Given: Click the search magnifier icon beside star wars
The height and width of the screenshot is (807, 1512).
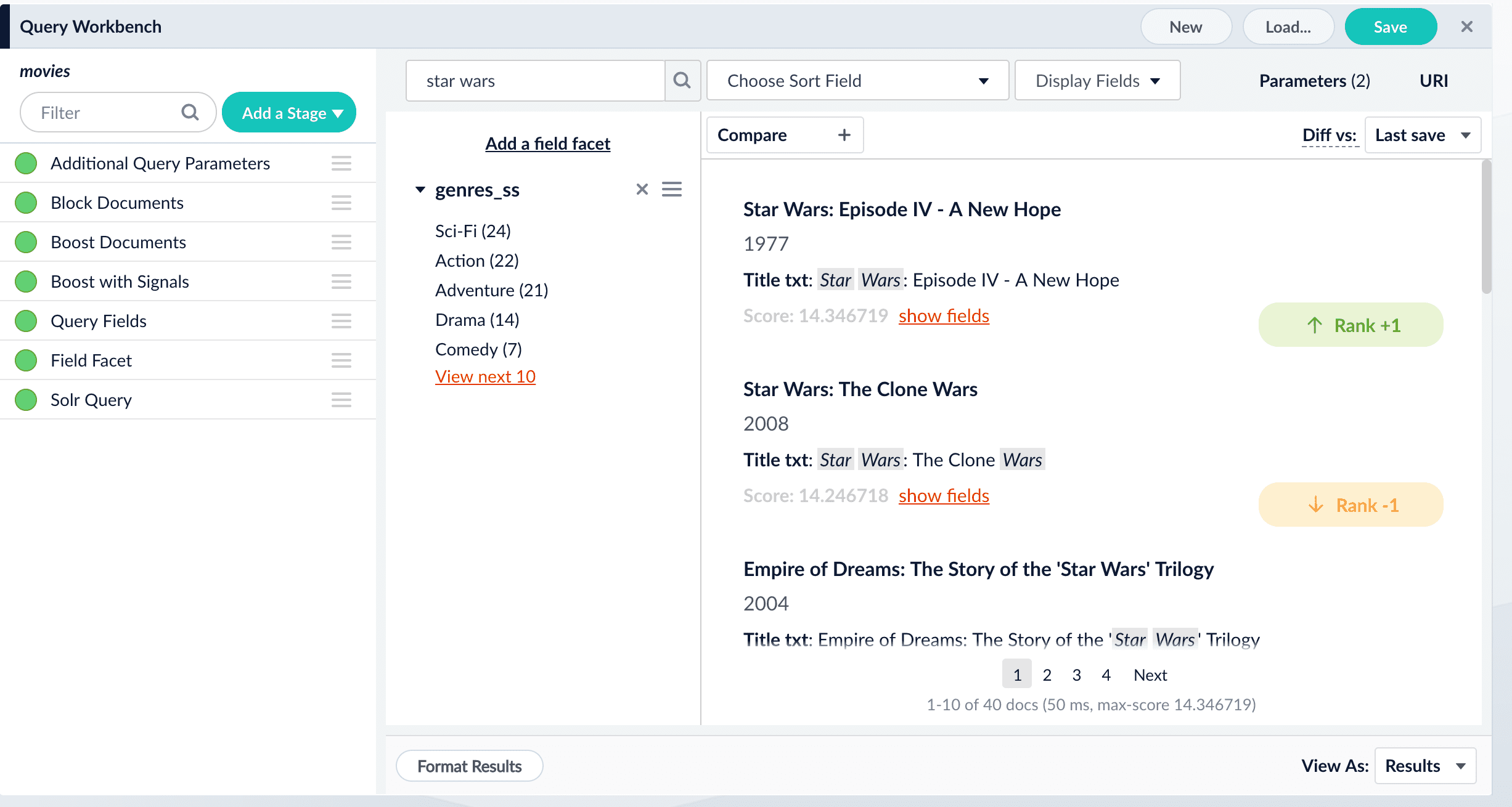Looking at the screenshot, I should [682, 80].
